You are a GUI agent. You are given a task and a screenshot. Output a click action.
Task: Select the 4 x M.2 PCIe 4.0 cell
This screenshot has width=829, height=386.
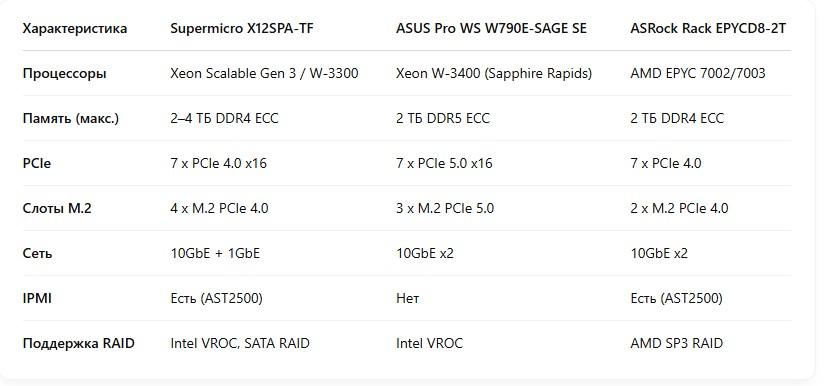(219, 208)
